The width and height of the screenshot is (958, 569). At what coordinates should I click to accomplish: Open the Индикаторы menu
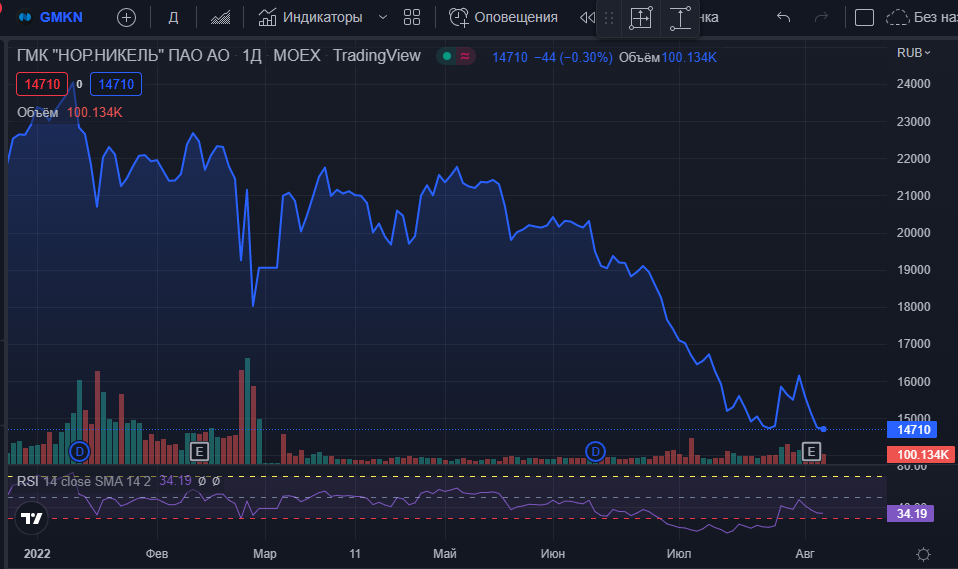point(310,17)
